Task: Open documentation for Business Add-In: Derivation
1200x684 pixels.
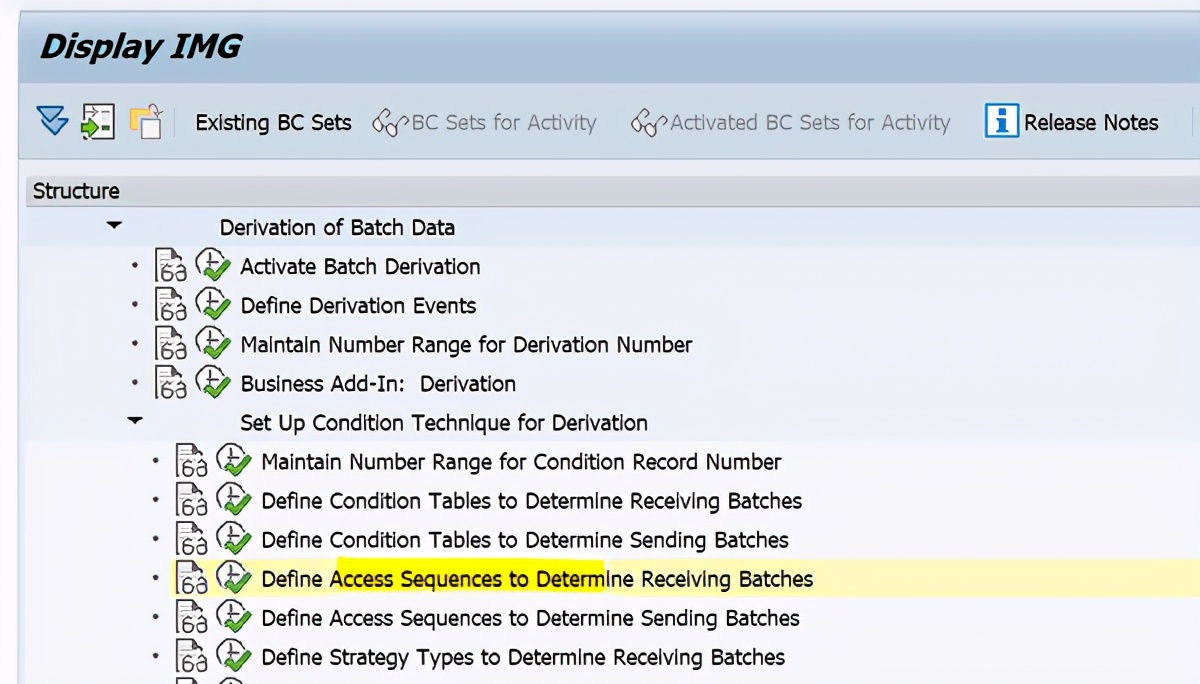Action: [170, 382]
